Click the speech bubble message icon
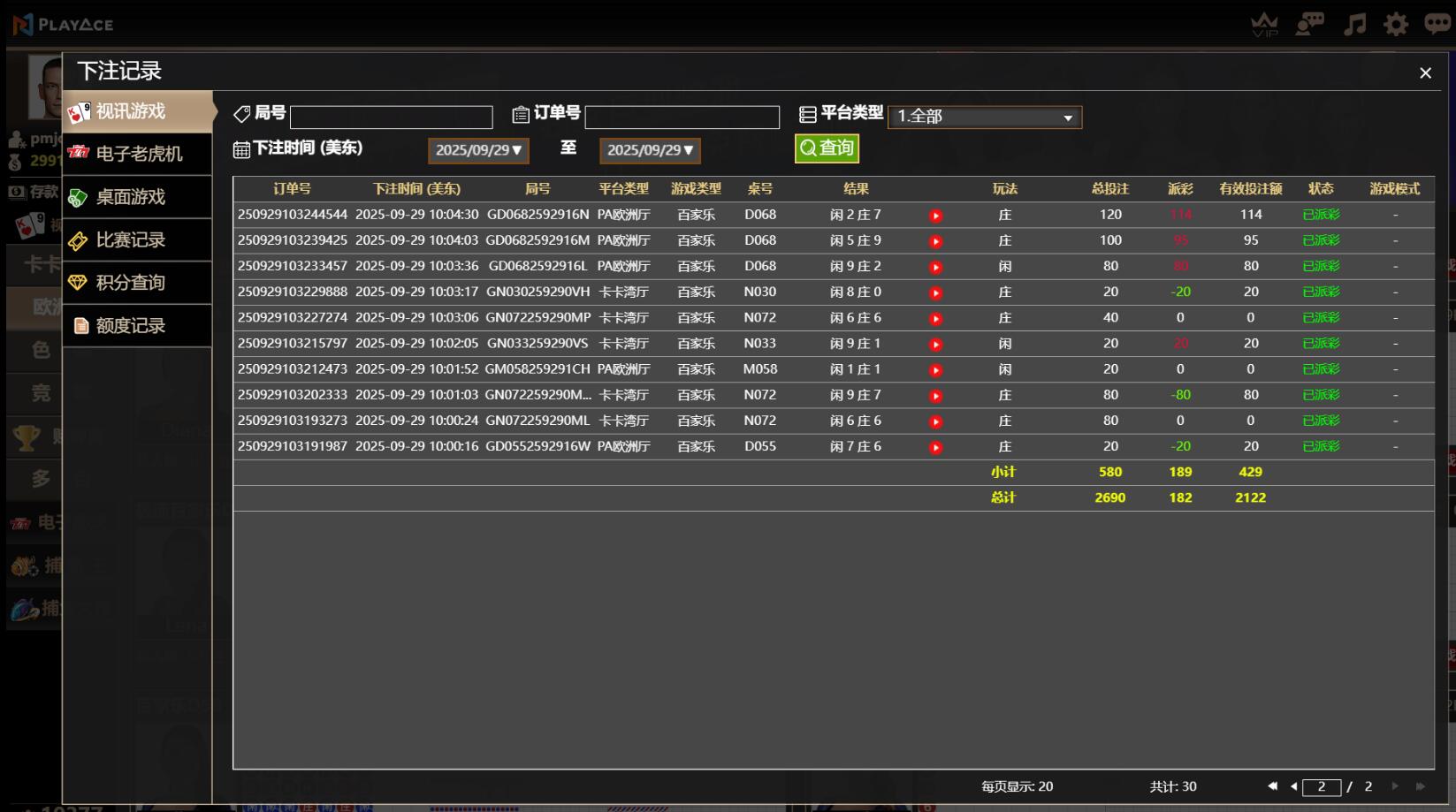 [x=1437, y=24]
